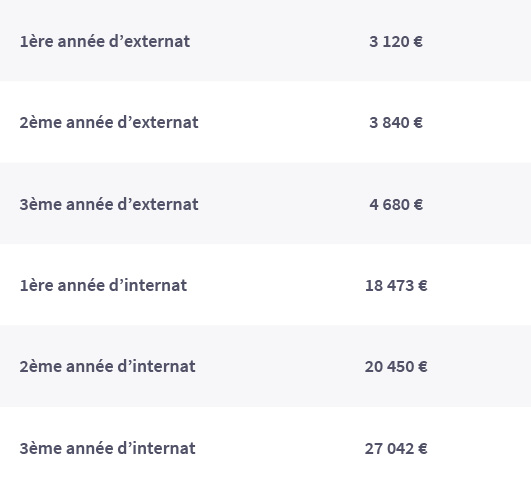
Task: Select the 18 473 € amount
Action: (x=396, y=285)
